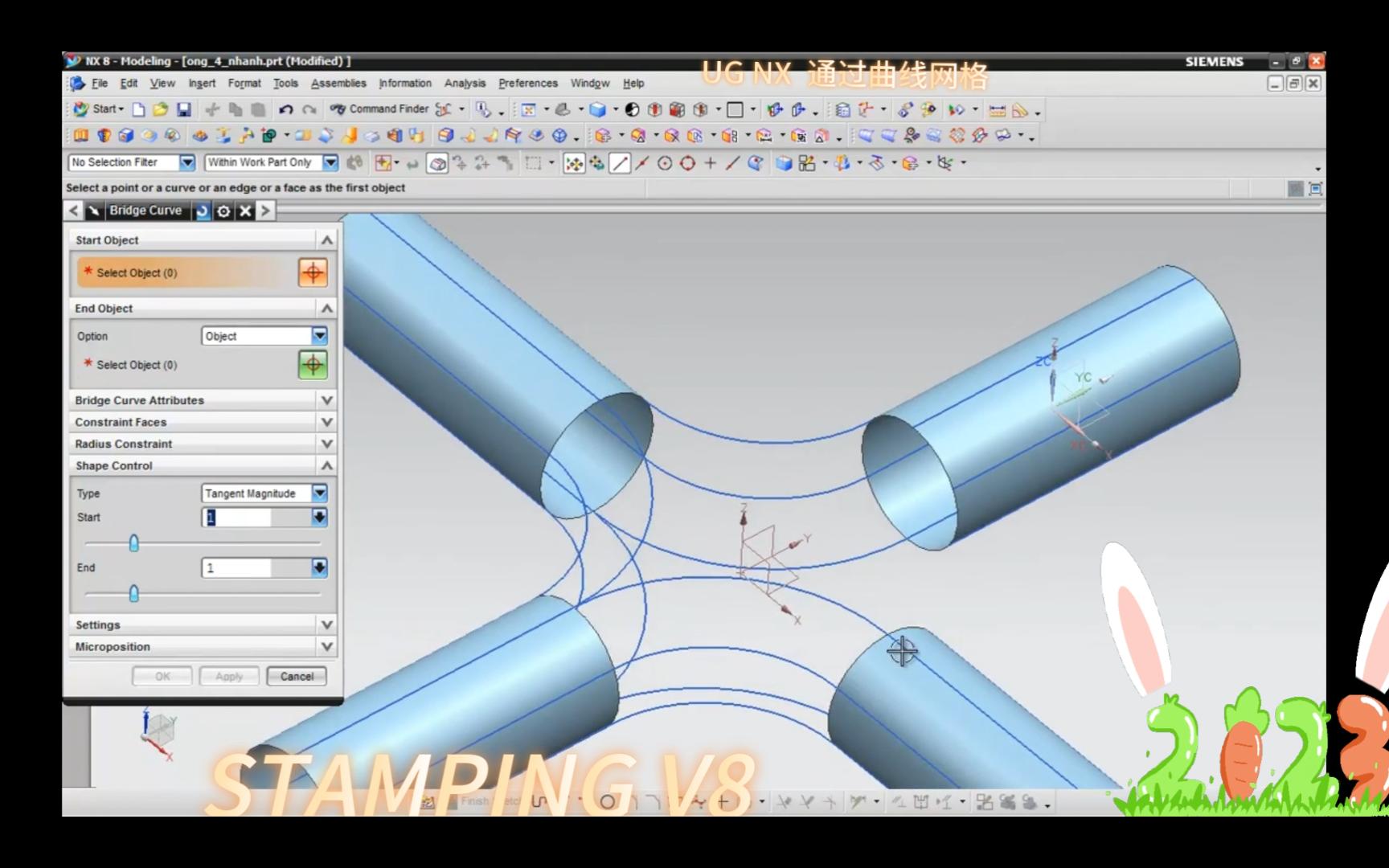Viewport: 1389px width, 868px height.
Task: Toggle Enable Snap Point option
Action: (x=574, y=163)
